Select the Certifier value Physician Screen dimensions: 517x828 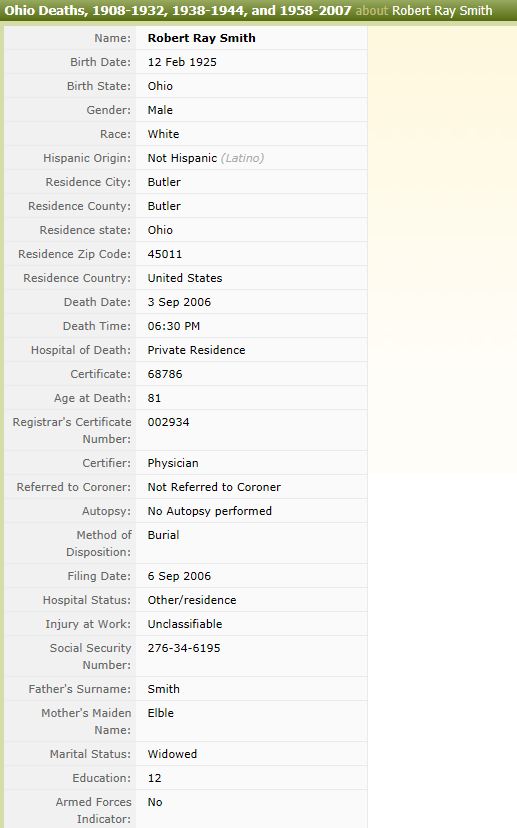(x=173, y=463)
